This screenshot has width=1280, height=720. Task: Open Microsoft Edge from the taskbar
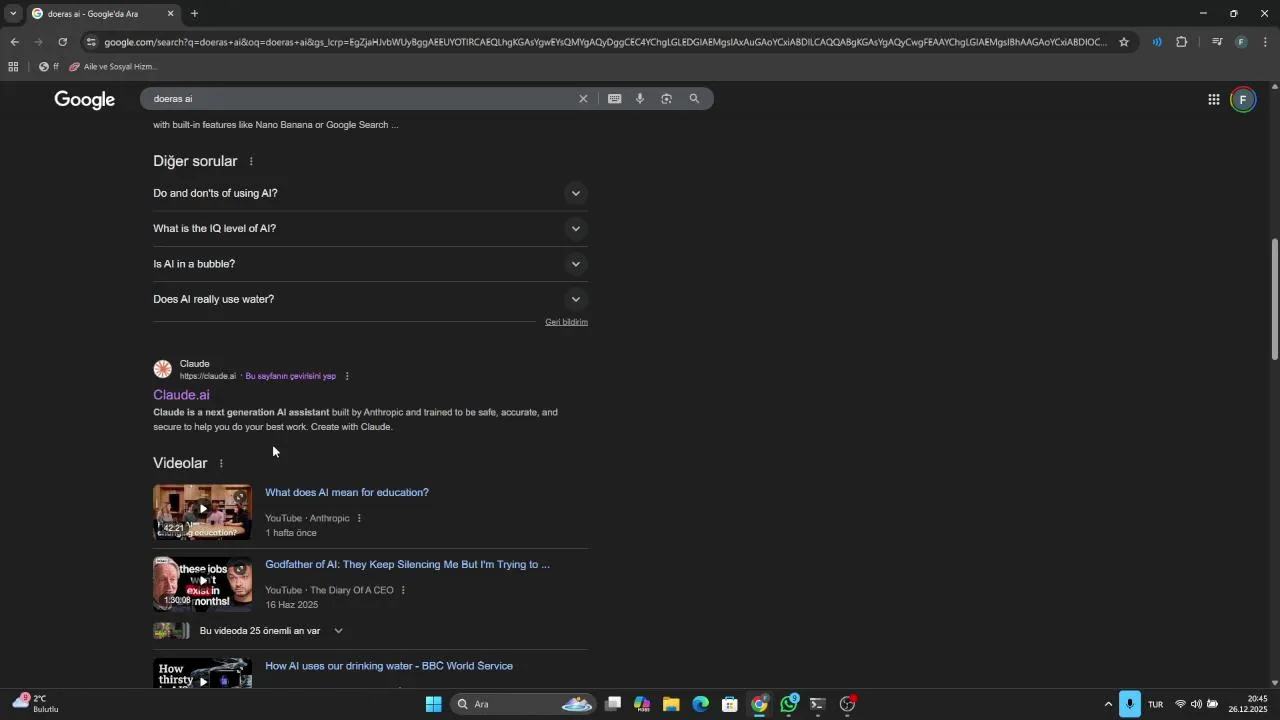pos(700,704)
